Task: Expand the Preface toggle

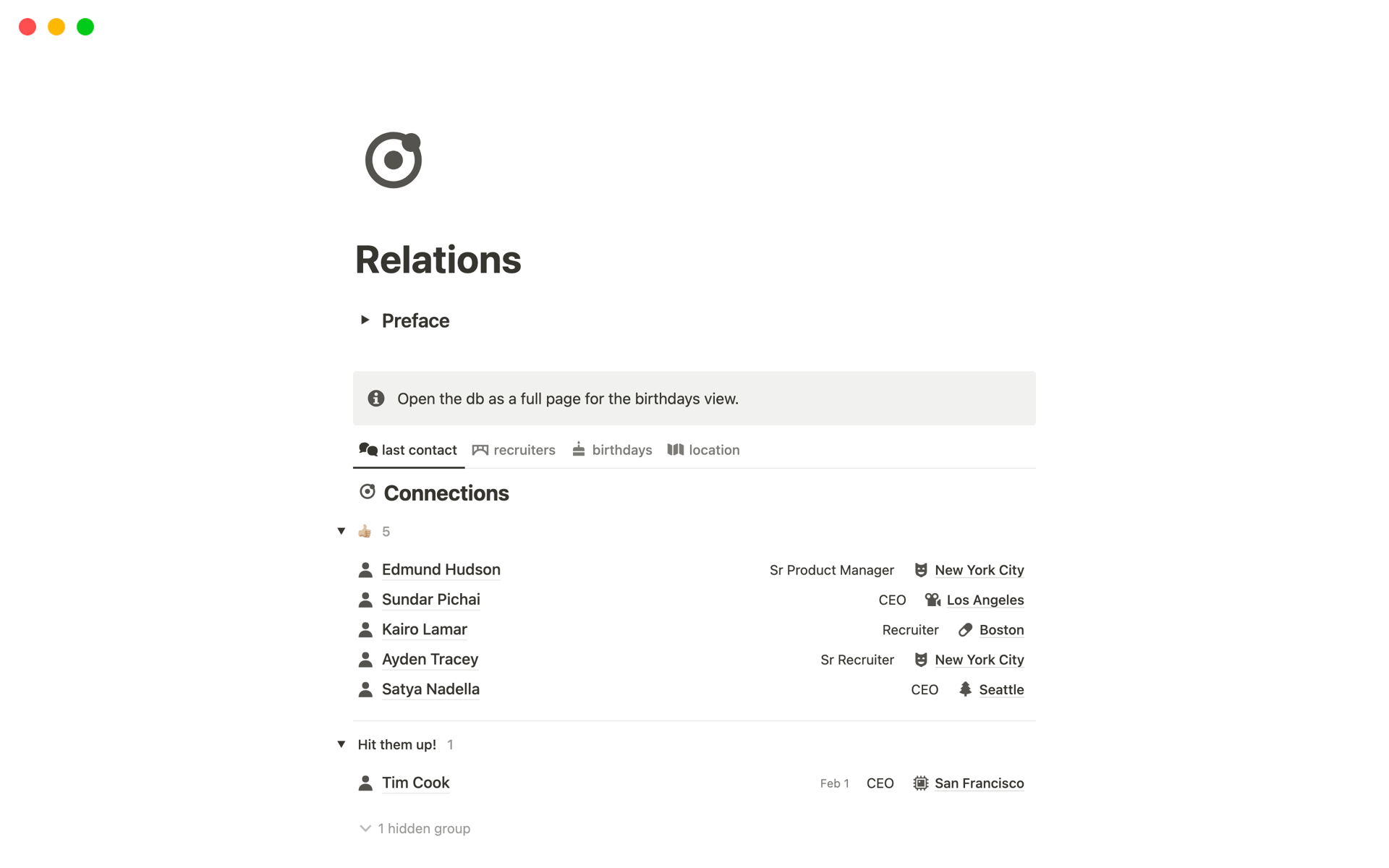Action: click(365, 320)
